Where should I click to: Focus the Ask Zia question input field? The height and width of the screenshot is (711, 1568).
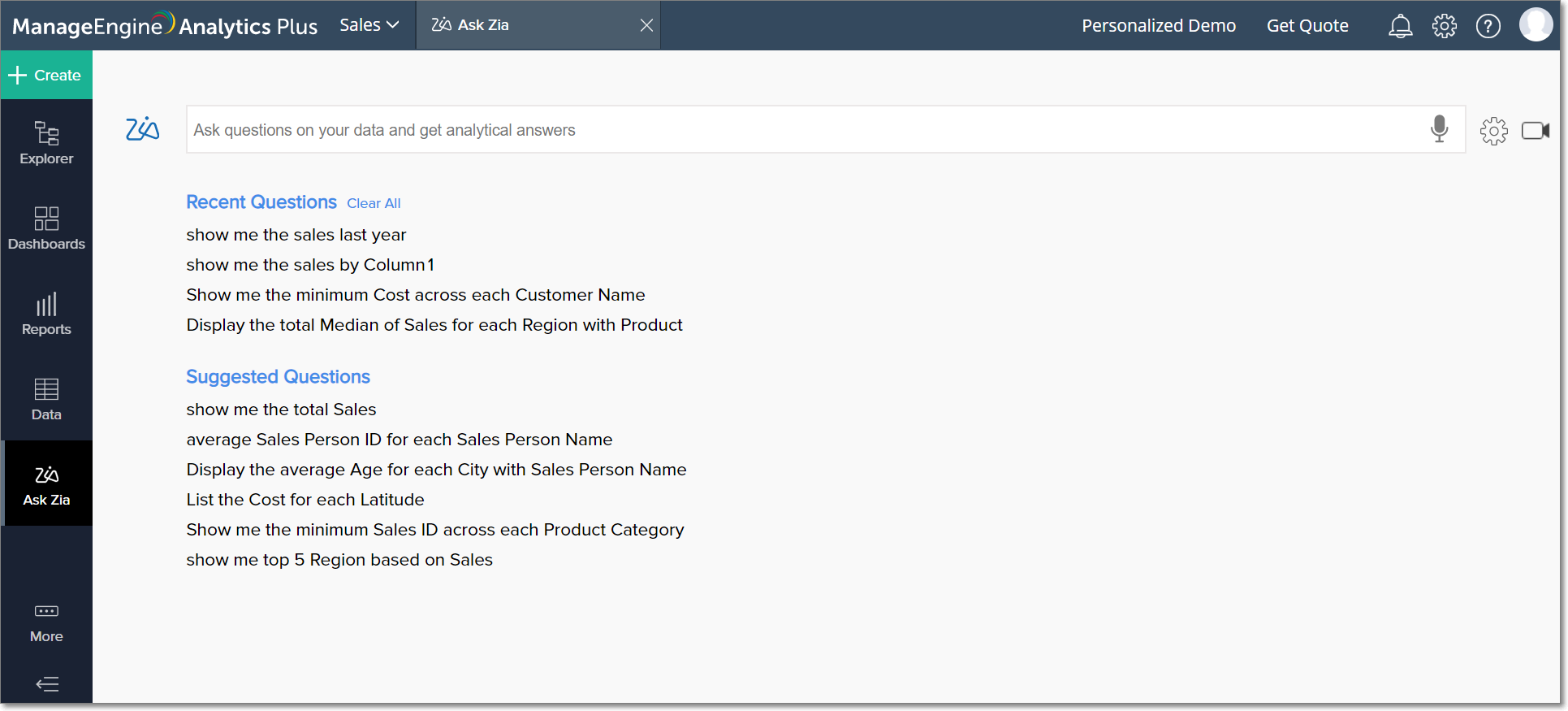(x=804, y=130)
